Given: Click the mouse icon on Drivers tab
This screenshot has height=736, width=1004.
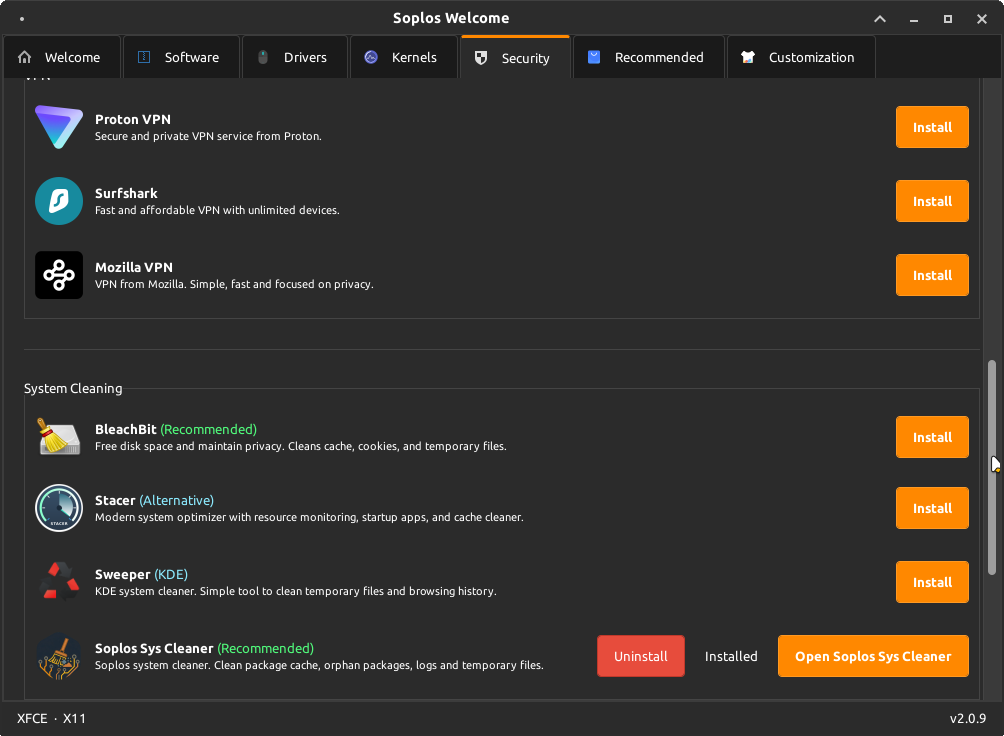Looking at the screenshot, I should [x=263, y=57].
